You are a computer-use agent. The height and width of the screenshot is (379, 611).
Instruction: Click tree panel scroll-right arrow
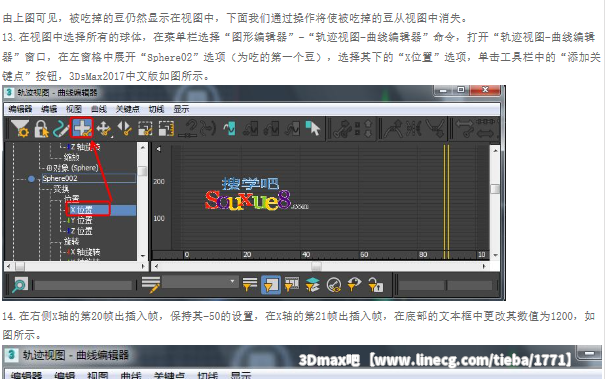click(x=143, y=266)
